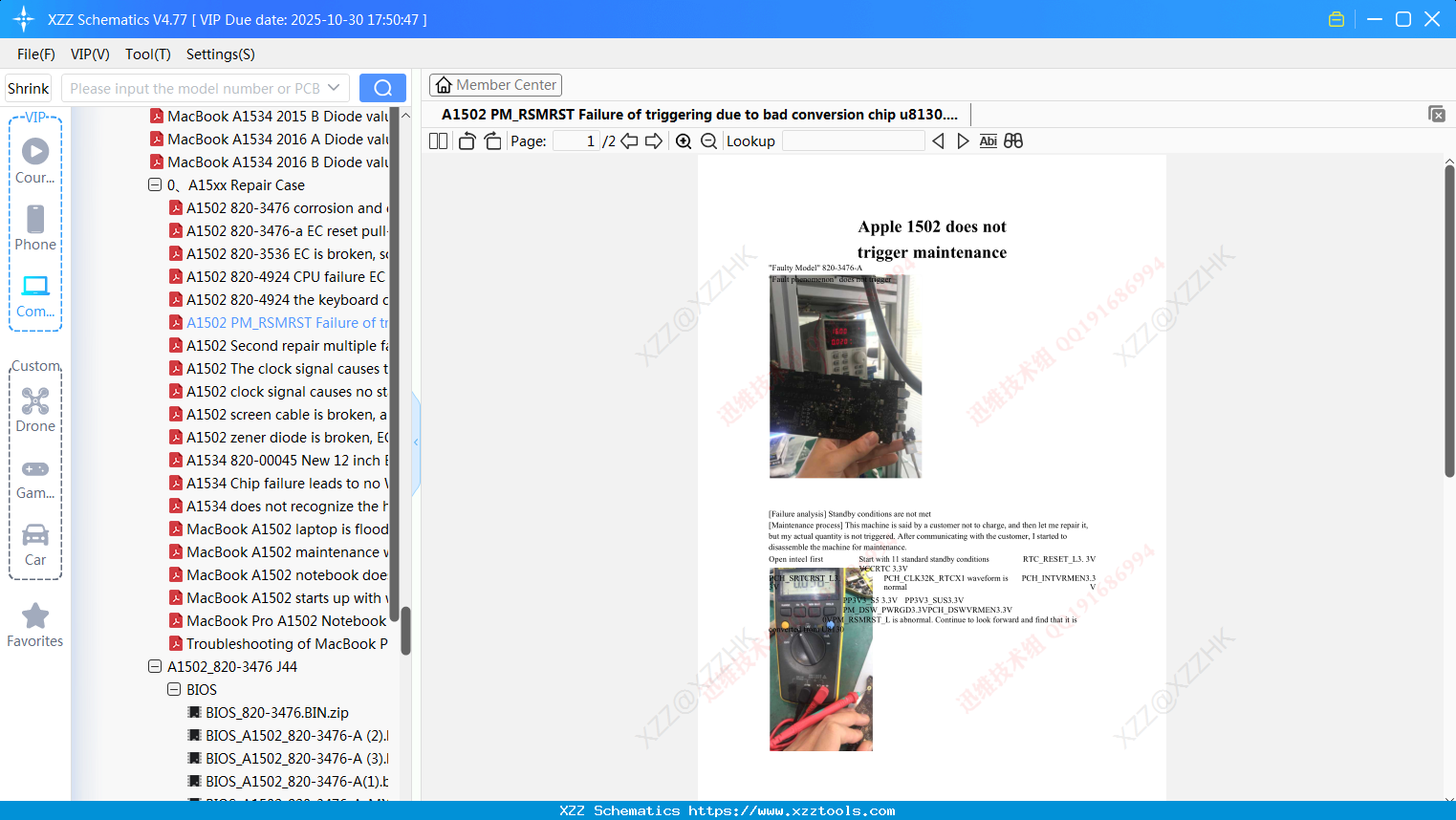Jump to previous Lookup result triangle
This screenshot has height=820, width=1456.
coord(938,141)
